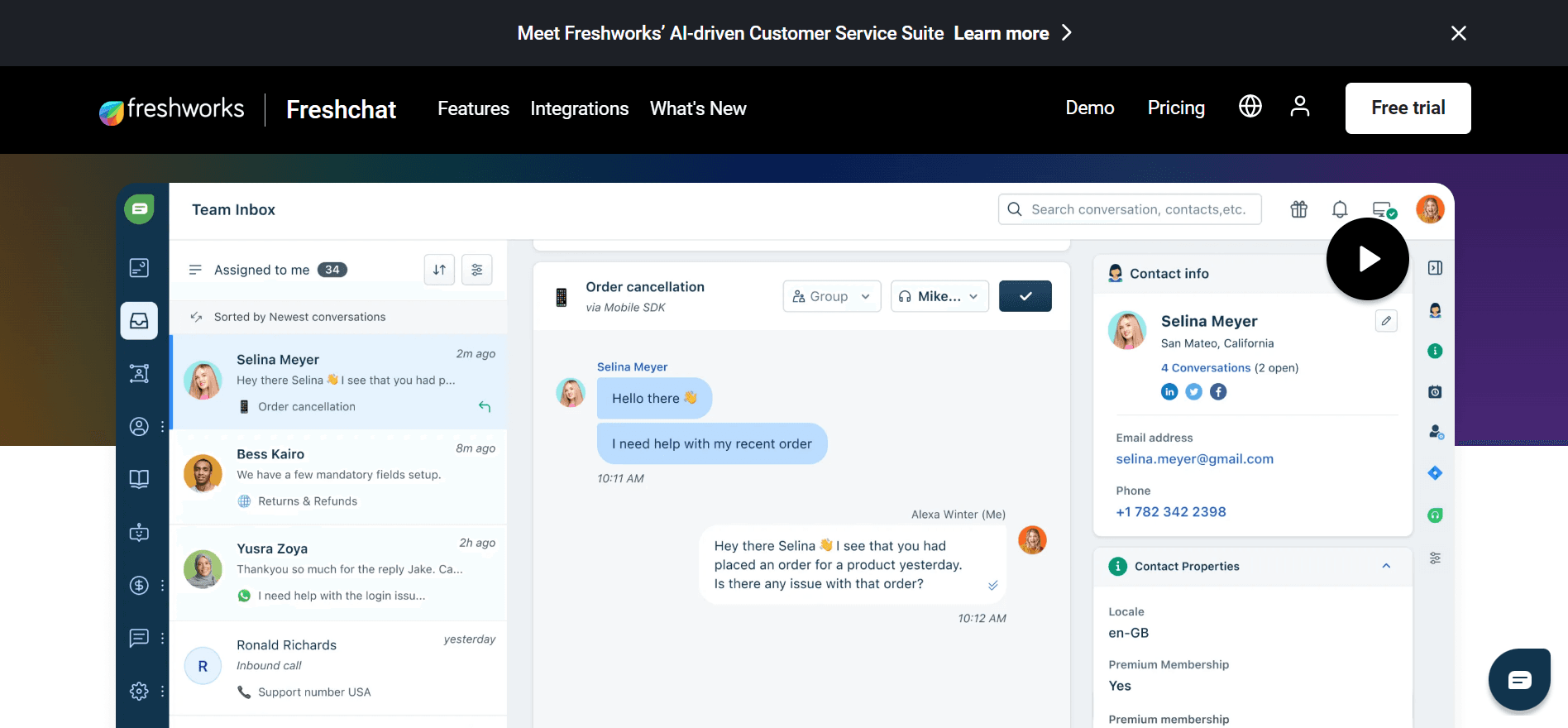Open the green headset app icon
The height and width of the screenshot is (728, 1568).
point(1435,515)
